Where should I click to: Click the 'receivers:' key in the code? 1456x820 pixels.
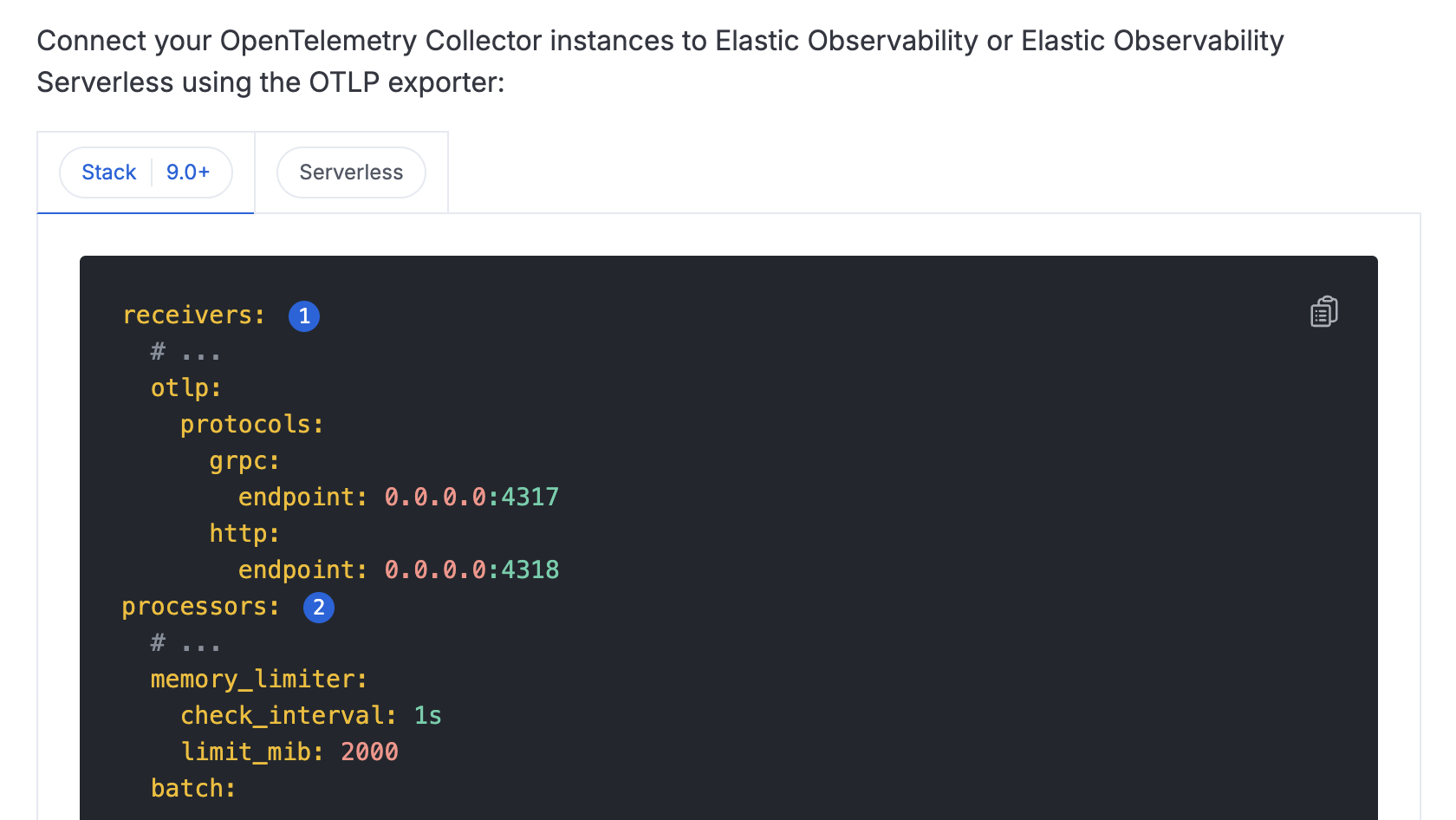pyautogui.click(x=194, y=316)
